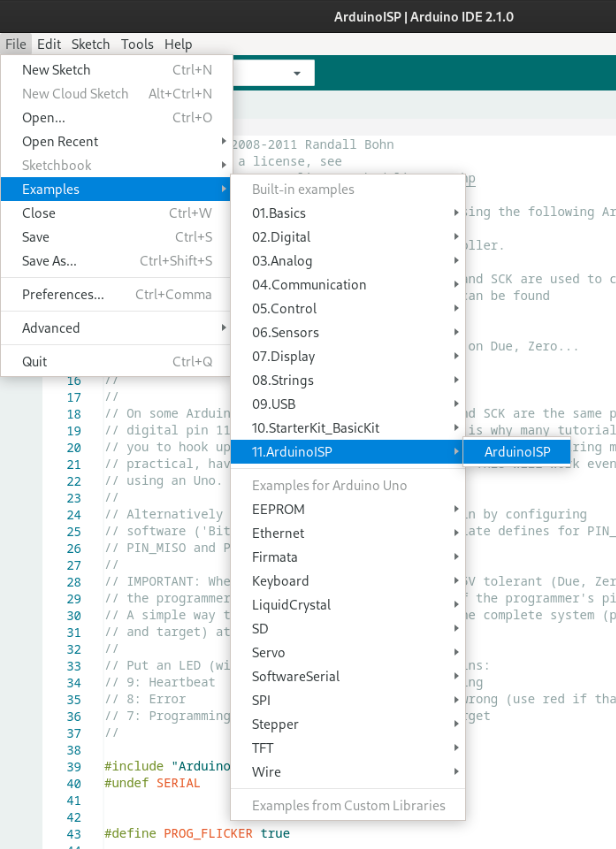The image size is (616, 849).
Task: Expand 06.Sensors examples submenu
Action: tap(348, 332)
